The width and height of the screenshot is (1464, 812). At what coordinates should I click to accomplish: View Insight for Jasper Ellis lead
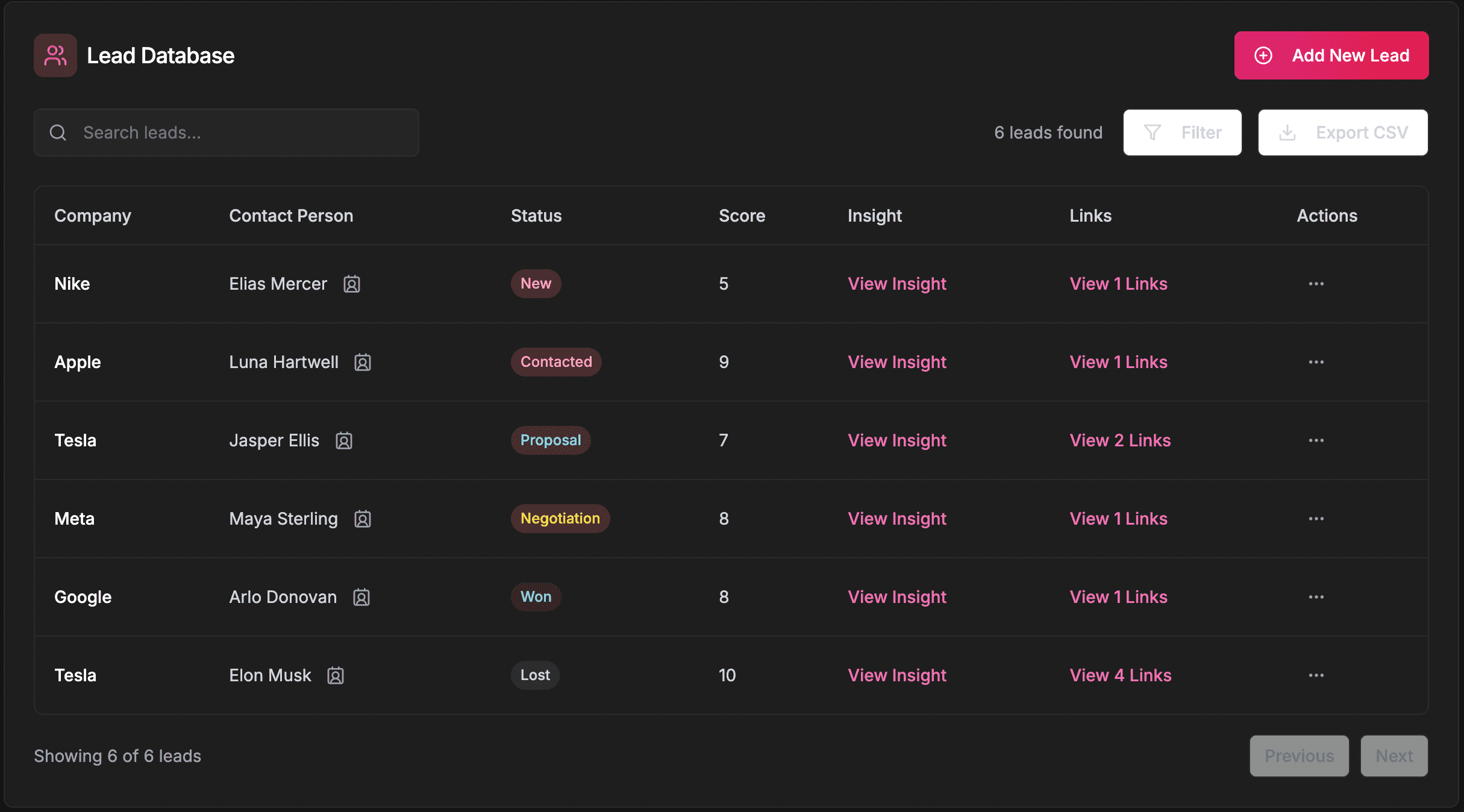click(x=897, y=440)
